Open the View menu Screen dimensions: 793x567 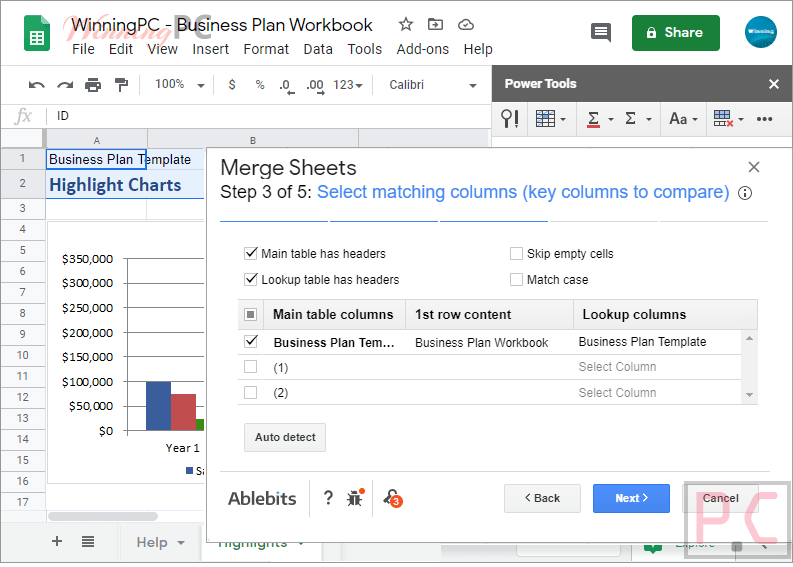162,50
